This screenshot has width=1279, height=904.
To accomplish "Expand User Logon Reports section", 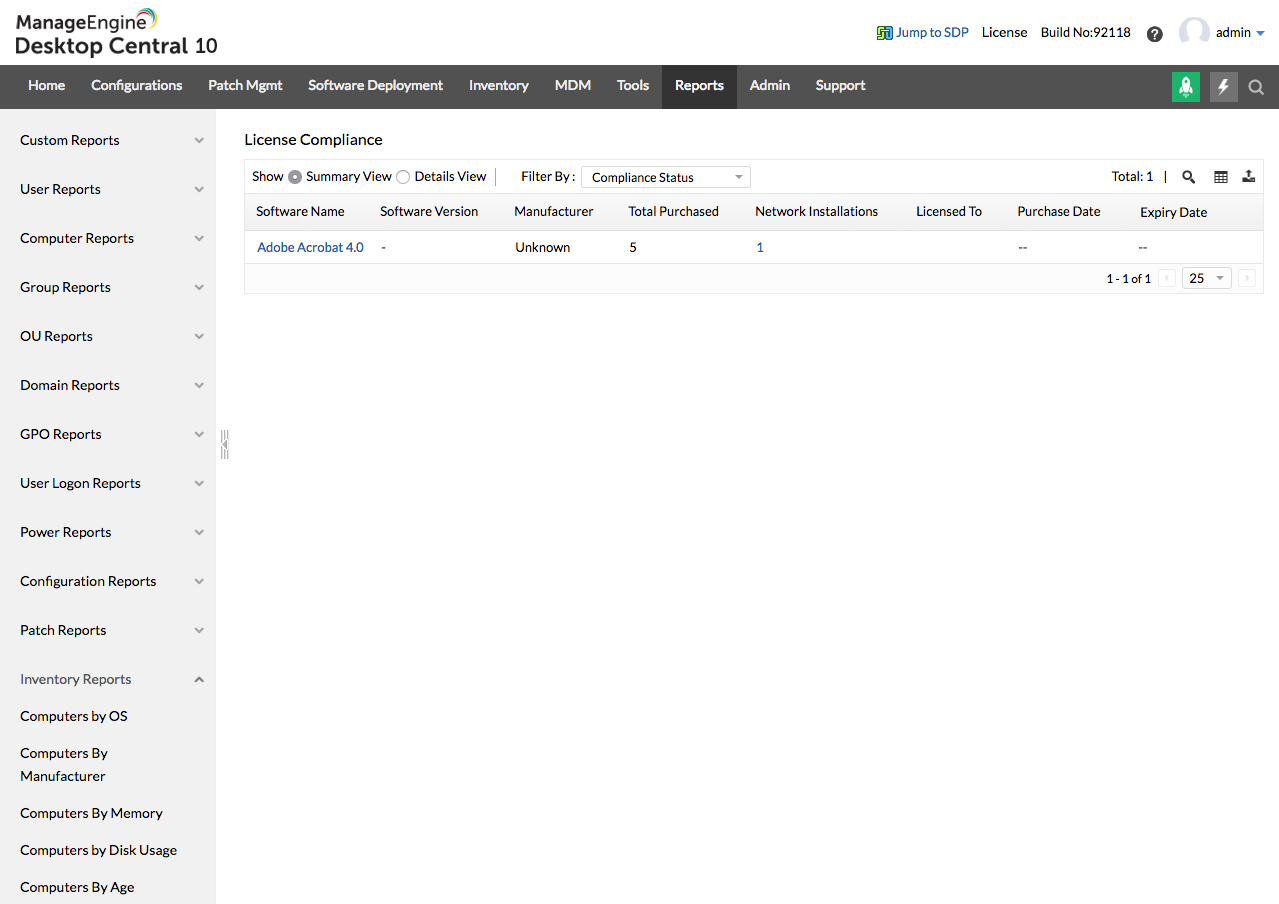I will 108,483.
